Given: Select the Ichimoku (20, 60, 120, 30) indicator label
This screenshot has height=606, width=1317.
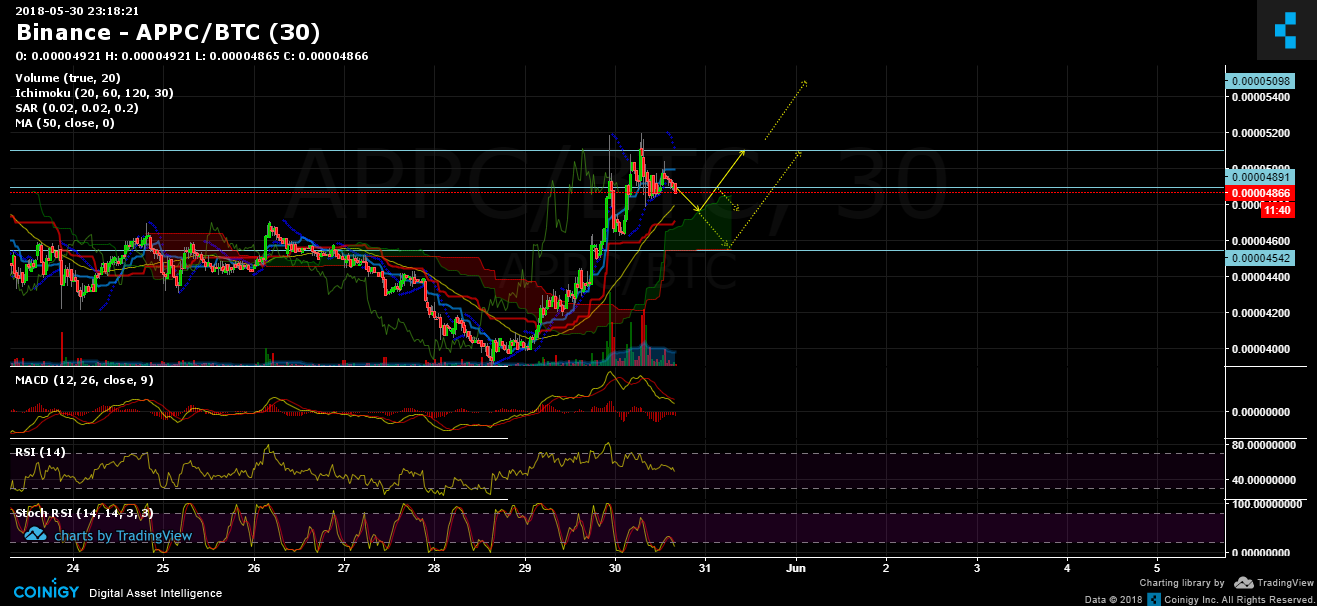Looking at the screenshot, I should (x=94, y=93).
